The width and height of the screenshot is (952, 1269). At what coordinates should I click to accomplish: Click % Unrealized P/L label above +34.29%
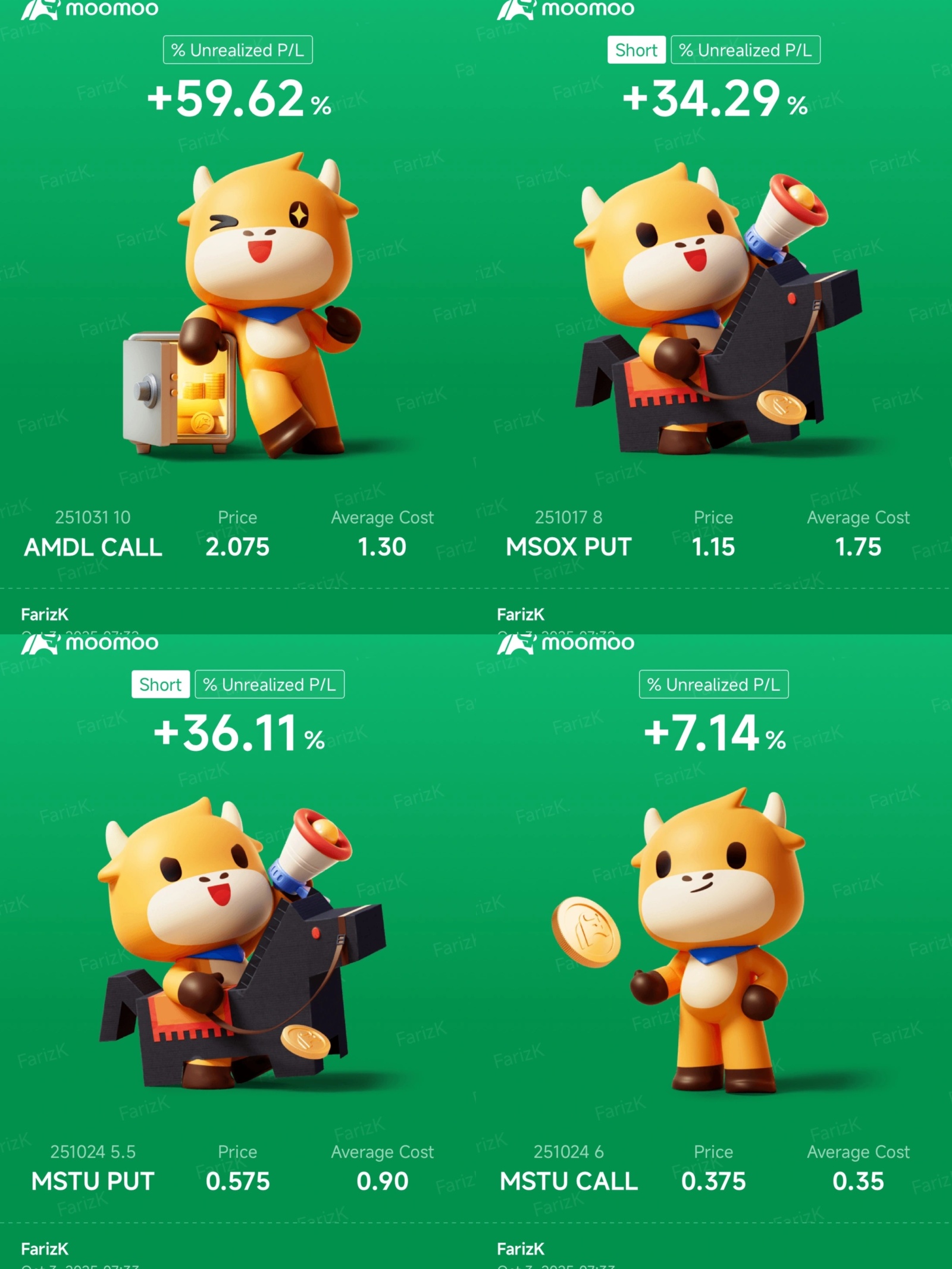coord(746,50)
